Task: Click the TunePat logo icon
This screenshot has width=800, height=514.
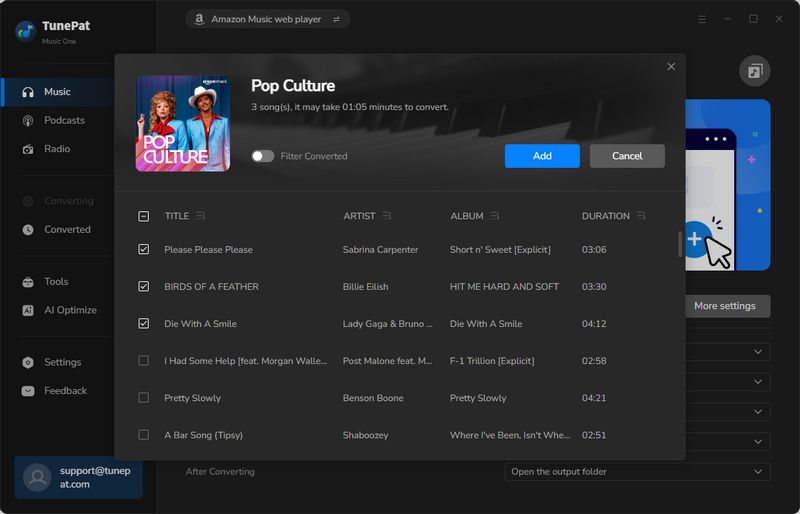Action: point(25,30)
